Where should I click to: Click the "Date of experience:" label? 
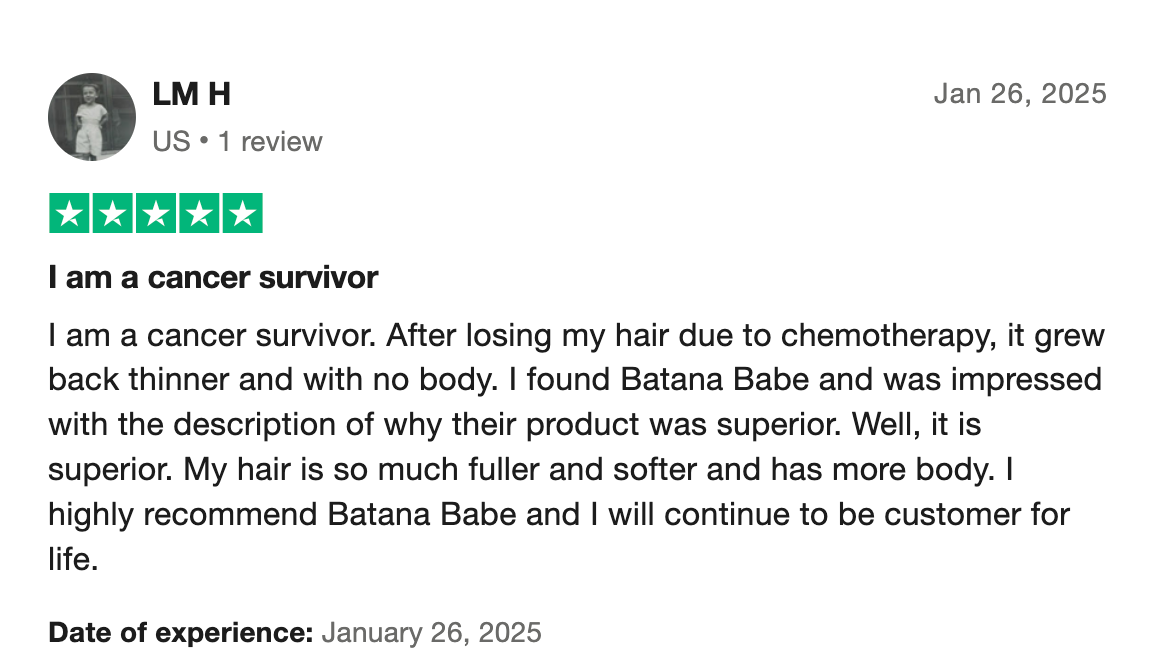181,632
